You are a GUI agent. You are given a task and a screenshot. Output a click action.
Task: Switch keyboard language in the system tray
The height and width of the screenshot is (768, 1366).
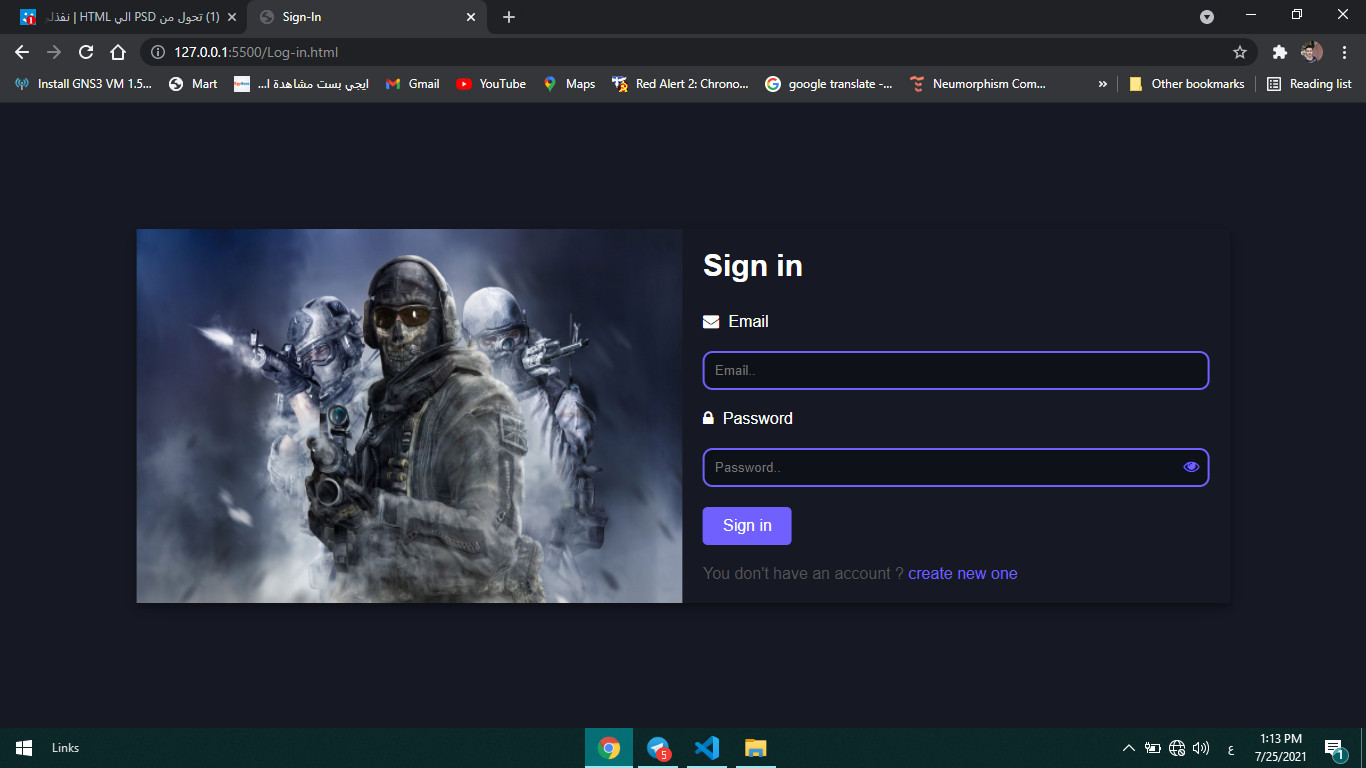click(1232, 747)
